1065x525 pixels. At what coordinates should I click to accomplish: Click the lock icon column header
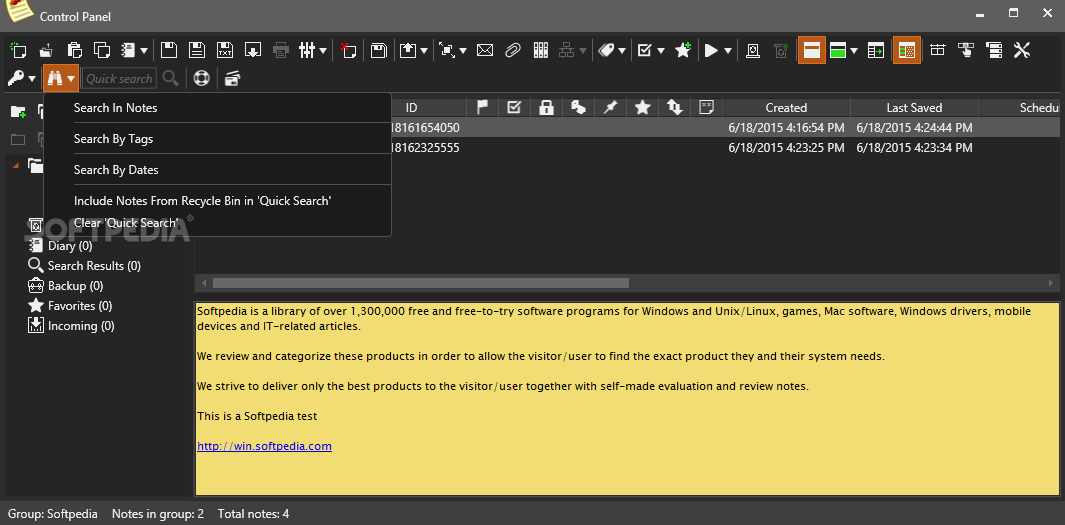[546, 107]
